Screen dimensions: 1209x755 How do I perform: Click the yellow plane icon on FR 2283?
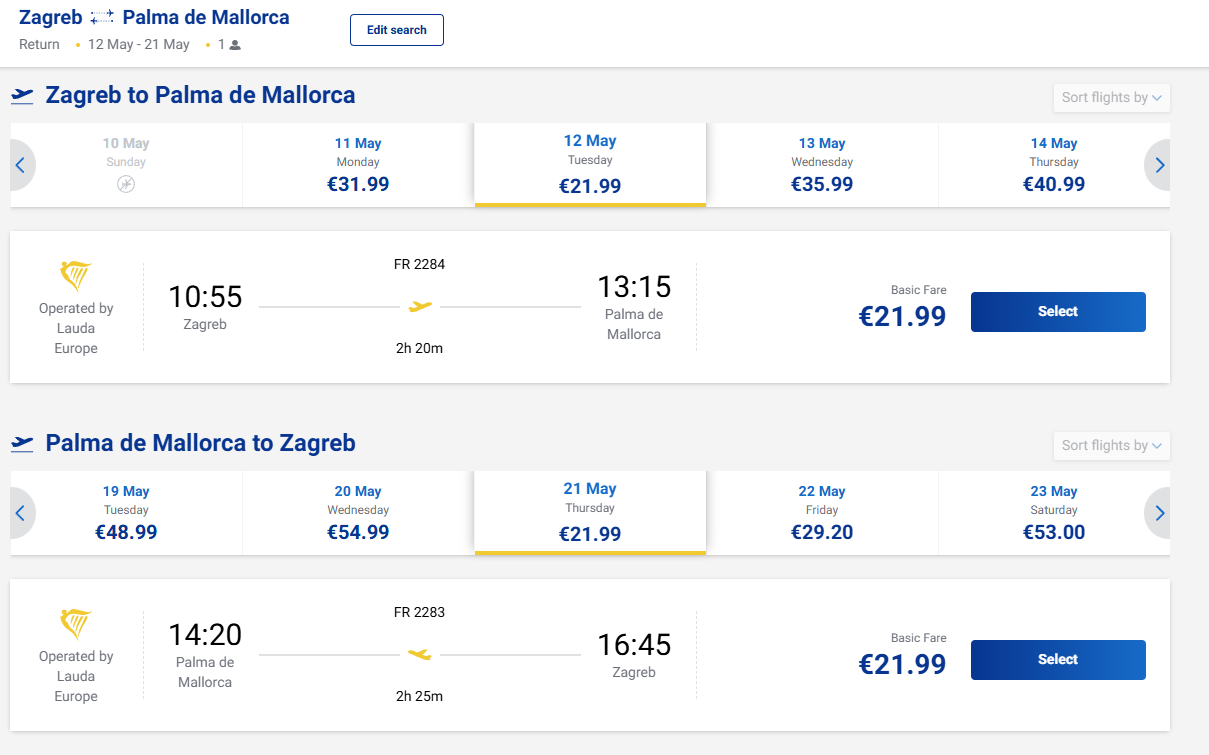click(x=420, y=654)
